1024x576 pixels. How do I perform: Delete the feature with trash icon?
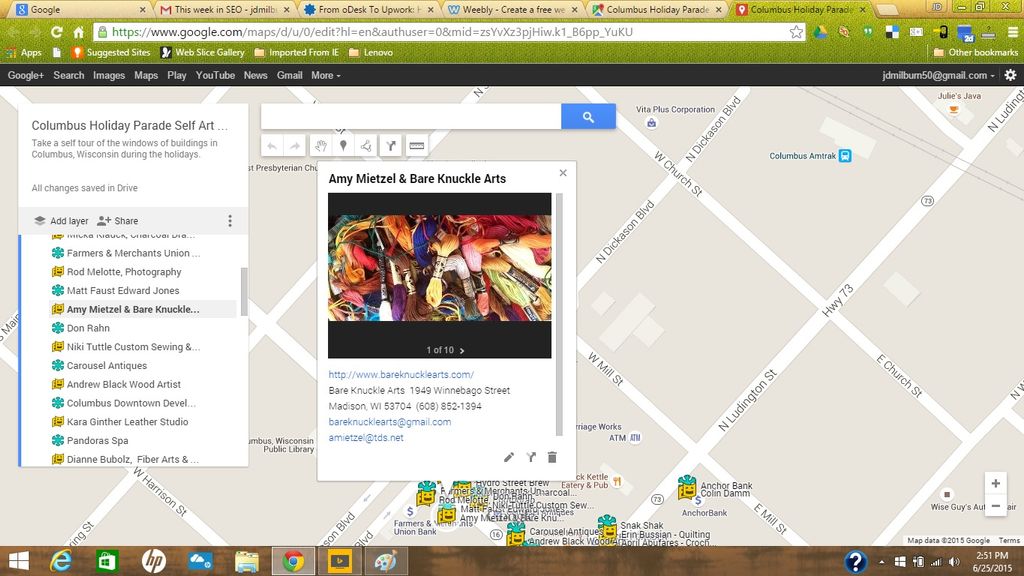click(552, 457)
